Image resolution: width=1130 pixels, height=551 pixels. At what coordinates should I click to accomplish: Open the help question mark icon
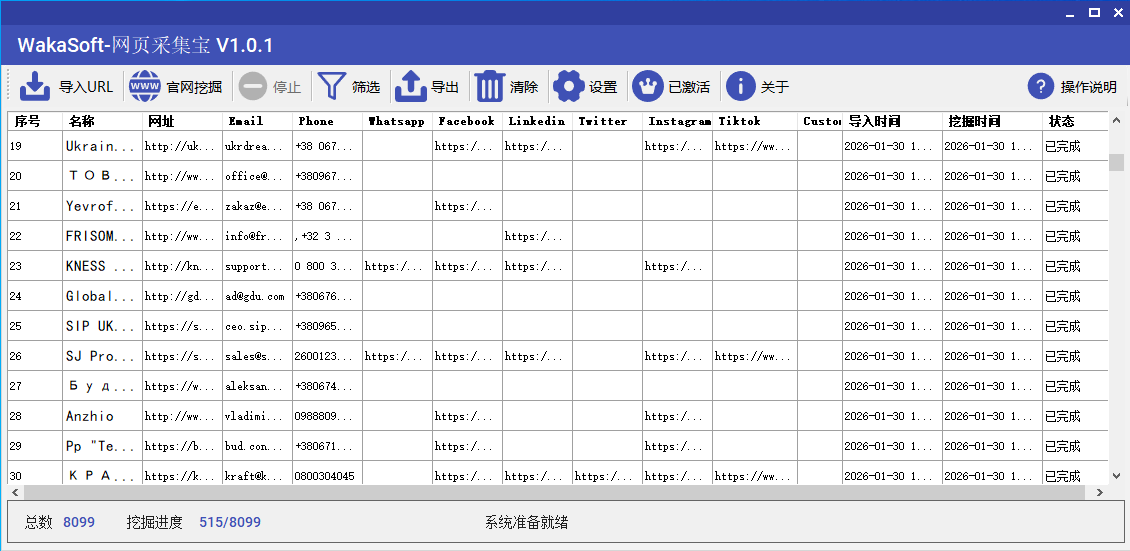(1042, 87)
